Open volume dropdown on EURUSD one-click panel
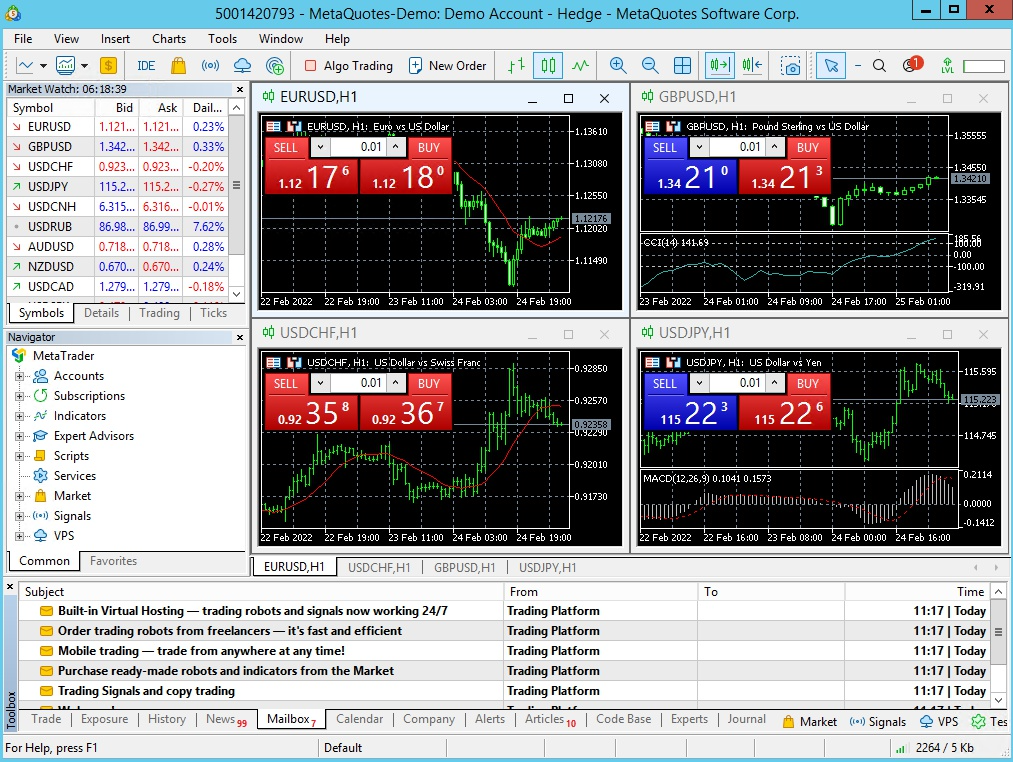1013x762 pixels. coord(320,147)
